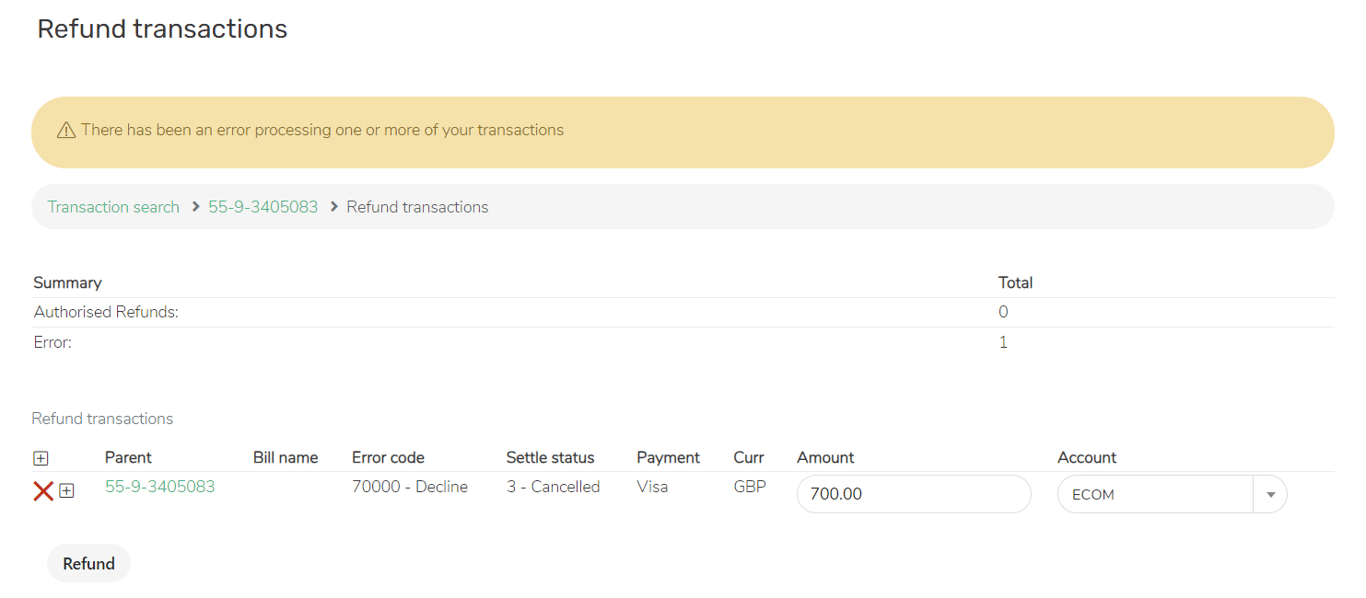Click the Error total count of 1
This screenshot has width=1366, height=598.
(1003, 342)
